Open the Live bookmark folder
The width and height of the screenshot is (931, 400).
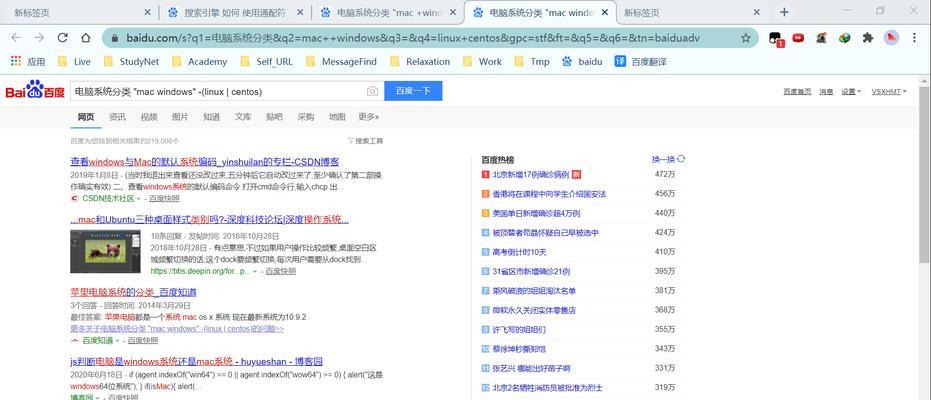74,61
